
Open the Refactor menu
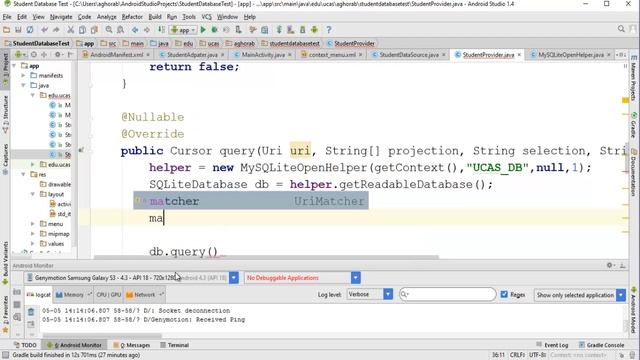[132, 17]
